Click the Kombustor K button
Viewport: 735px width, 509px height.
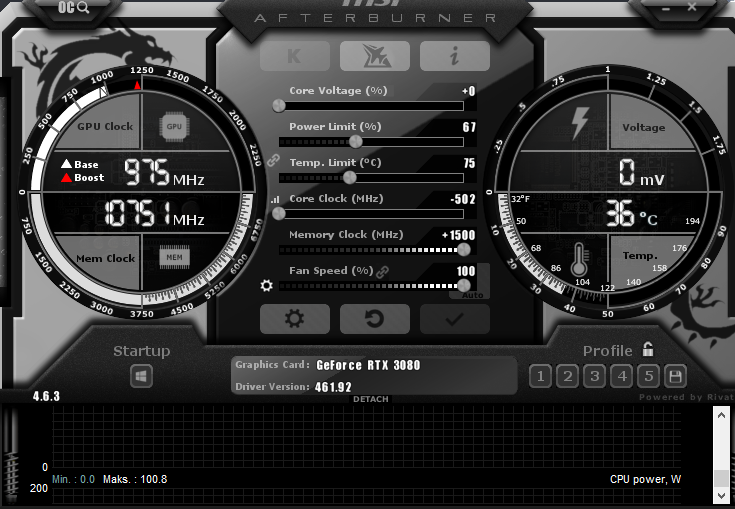click(x=295, y=56)
